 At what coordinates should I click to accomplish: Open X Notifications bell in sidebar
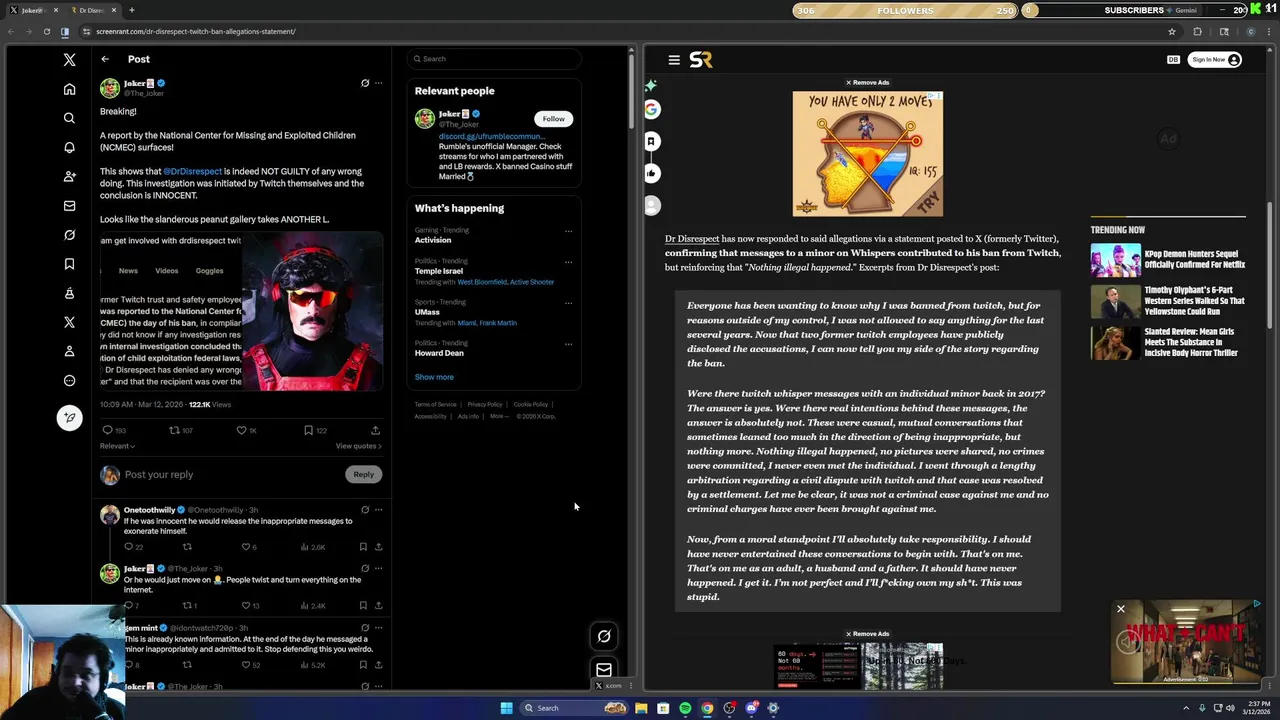point(69,147)
